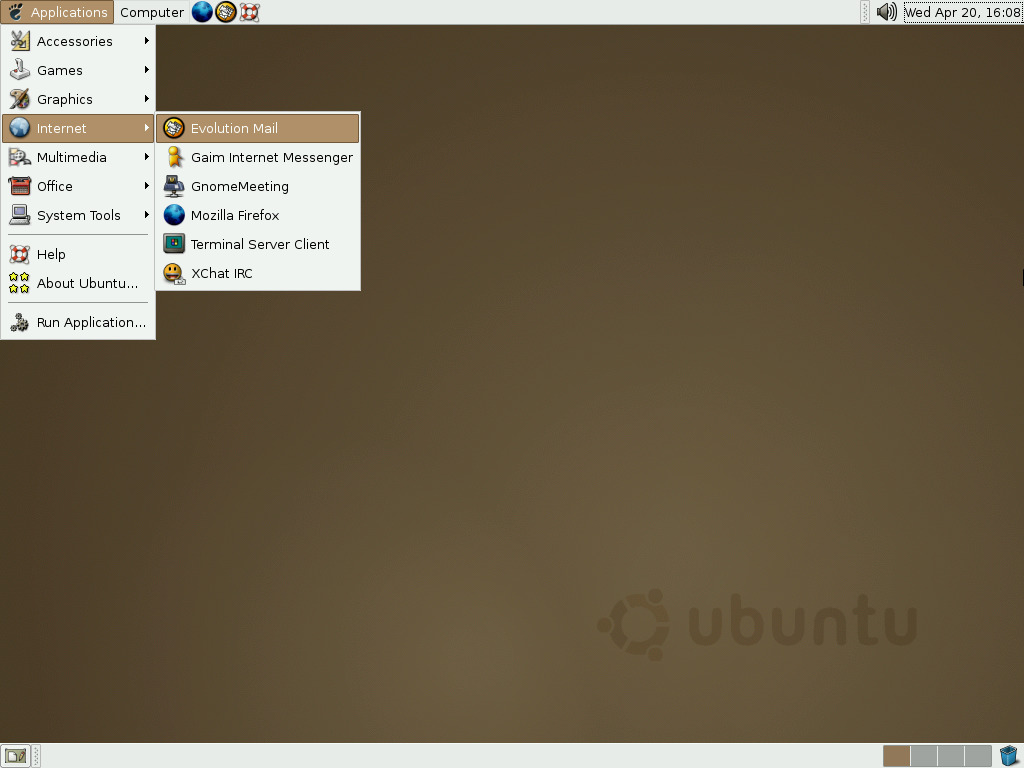The image size is (1024, 768).
Task: Click the volume speaker icon
Action: pyautogui.click(x=886, y=12)
